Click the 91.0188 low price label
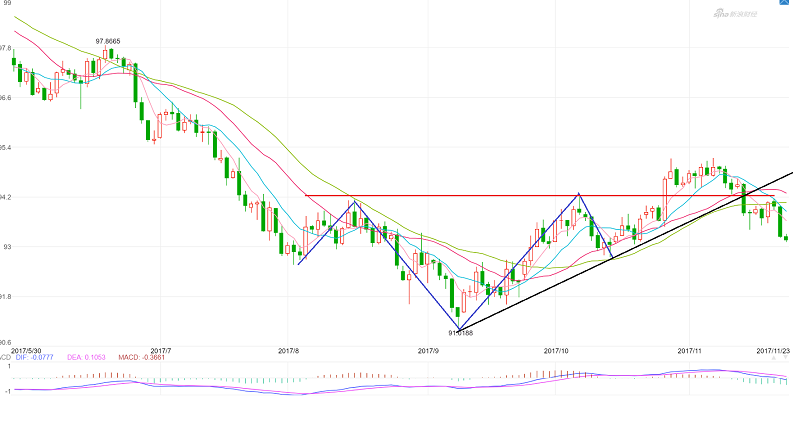This screenshot has width=793, height=424. coord(460,332)
